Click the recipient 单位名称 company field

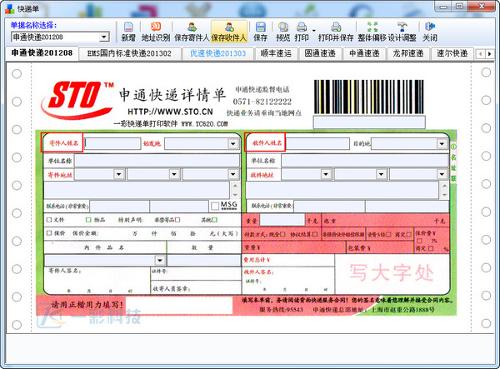click(365, 161)
